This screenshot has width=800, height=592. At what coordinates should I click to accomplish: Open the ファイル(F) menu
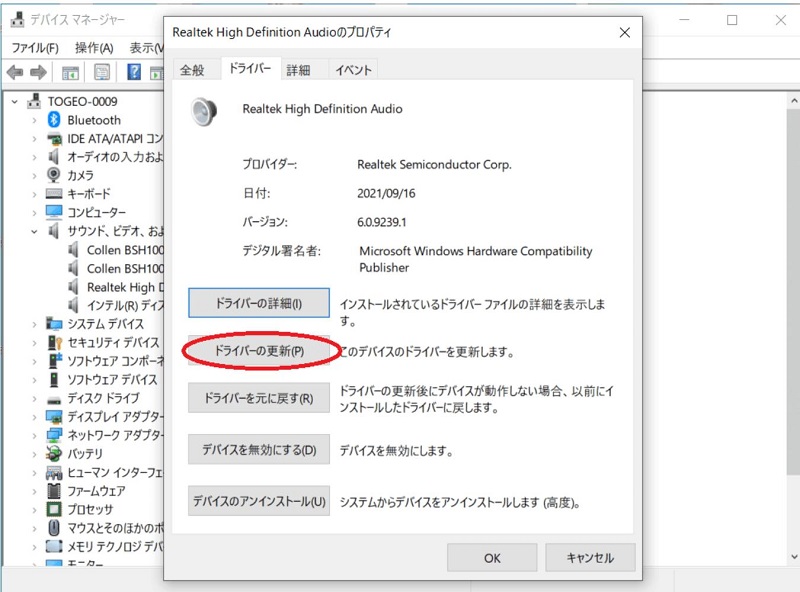(35, 48)
